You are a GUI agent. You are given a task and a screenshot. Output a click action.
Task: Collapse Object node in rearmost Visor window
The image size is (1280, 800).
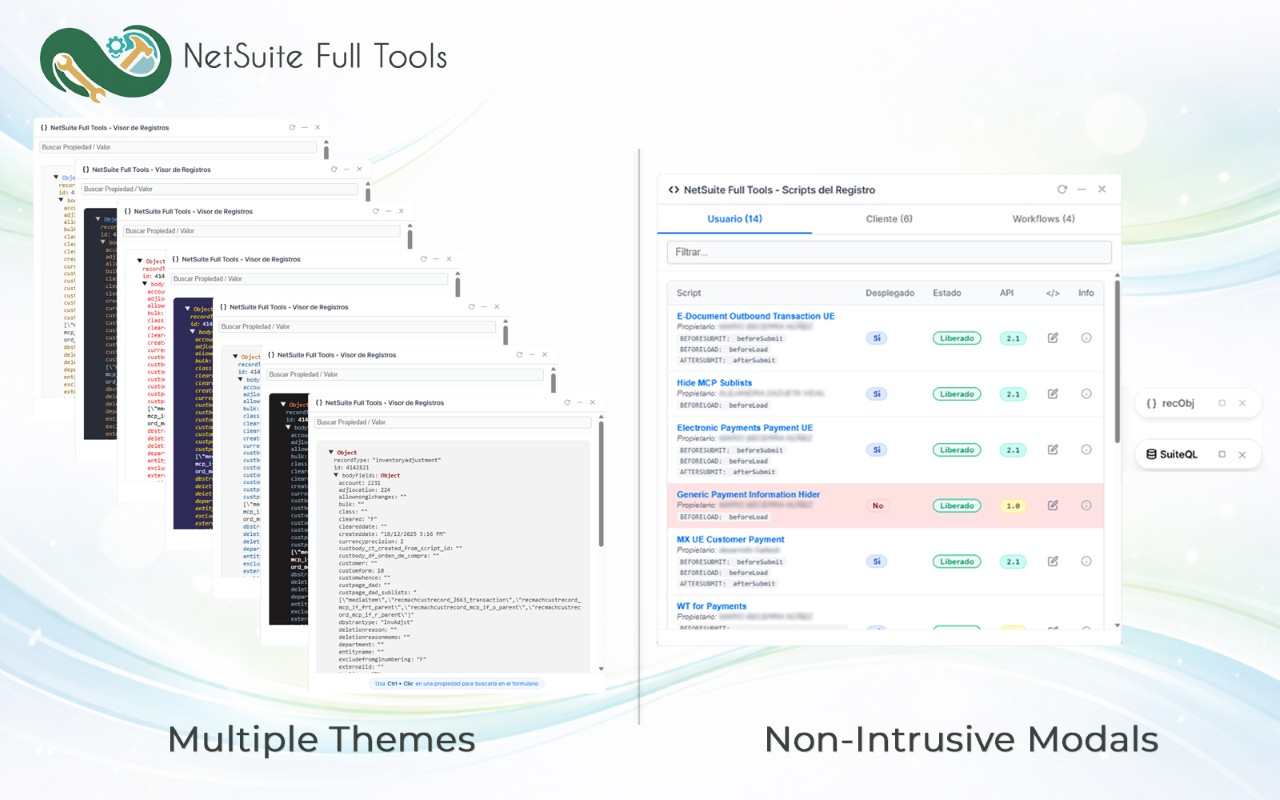(x=57, y=177)
